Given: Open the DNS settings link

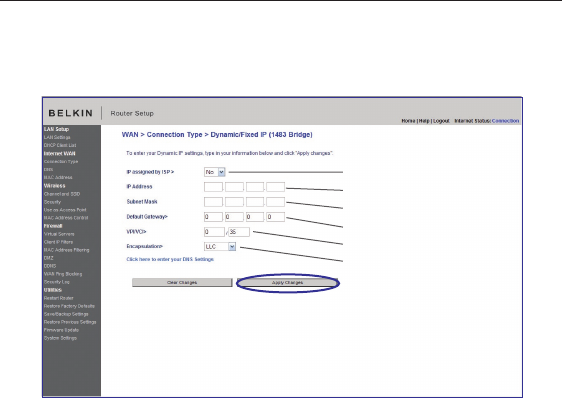Looking at the screenshot, I should (x=170, y=259).
